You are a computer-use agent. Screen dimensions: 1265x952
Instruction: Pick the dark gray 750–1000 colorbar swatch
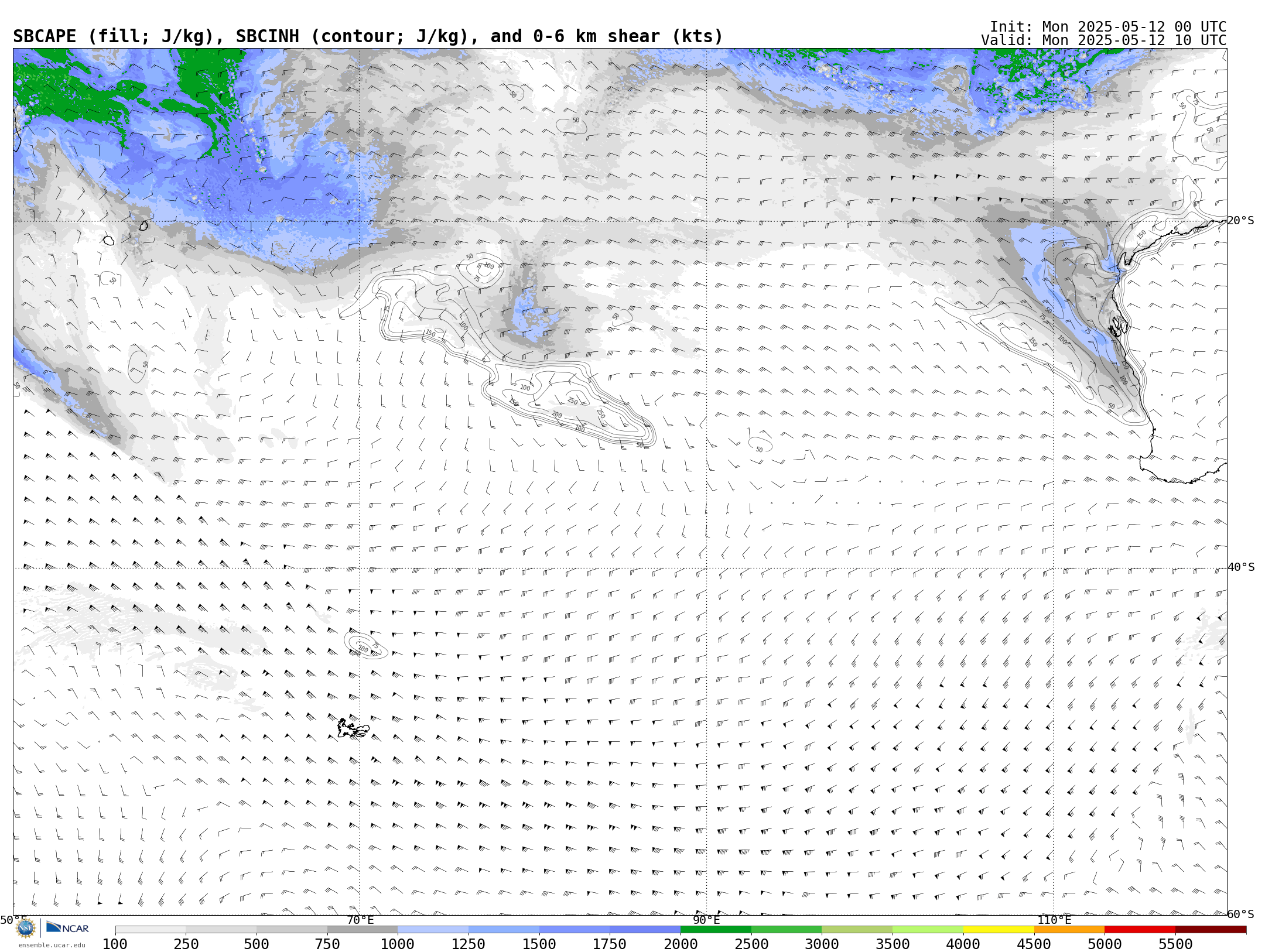(363, 930)
